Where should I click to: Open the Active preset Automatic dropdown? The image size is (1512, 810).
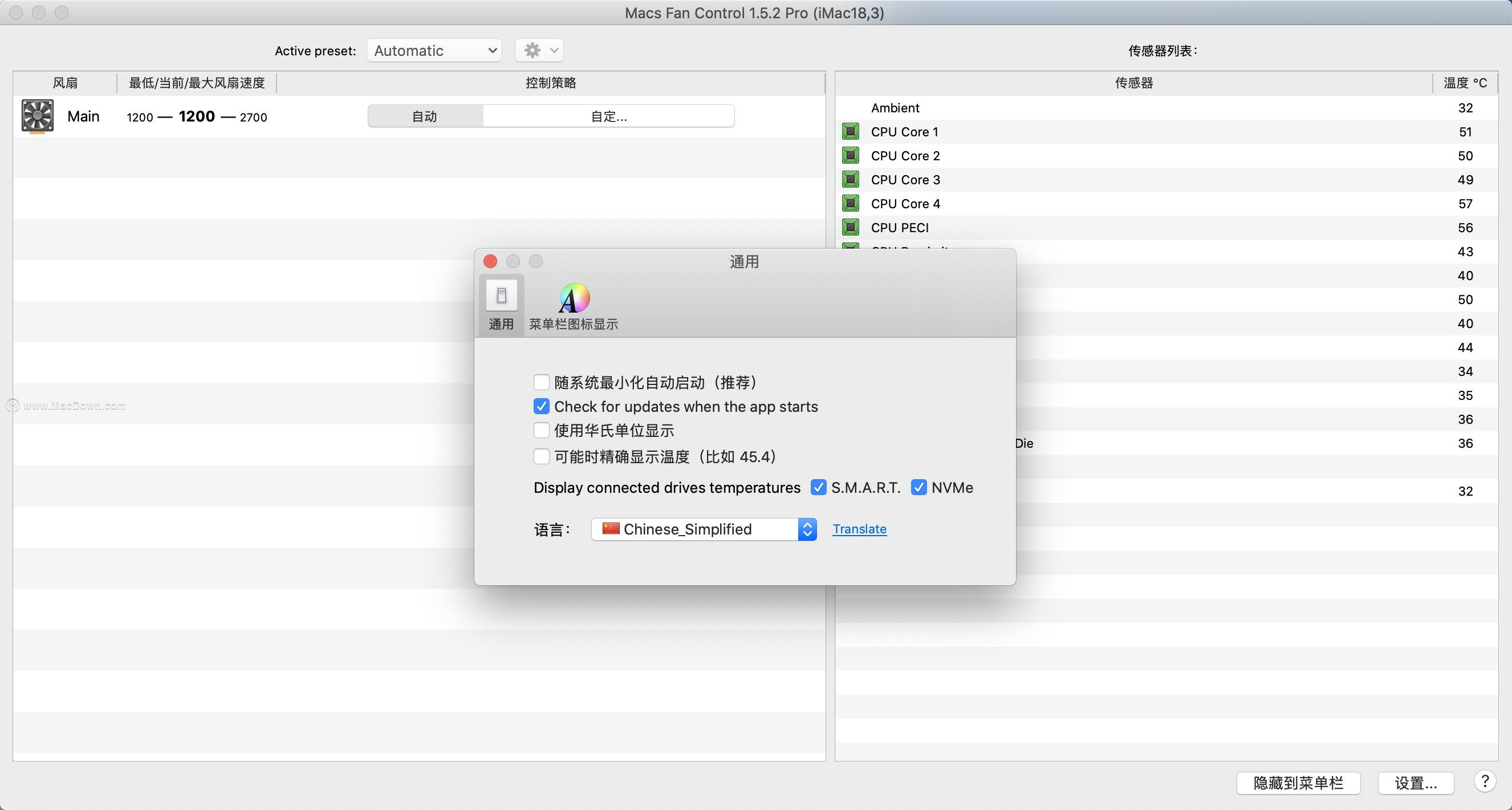(434, 51)
